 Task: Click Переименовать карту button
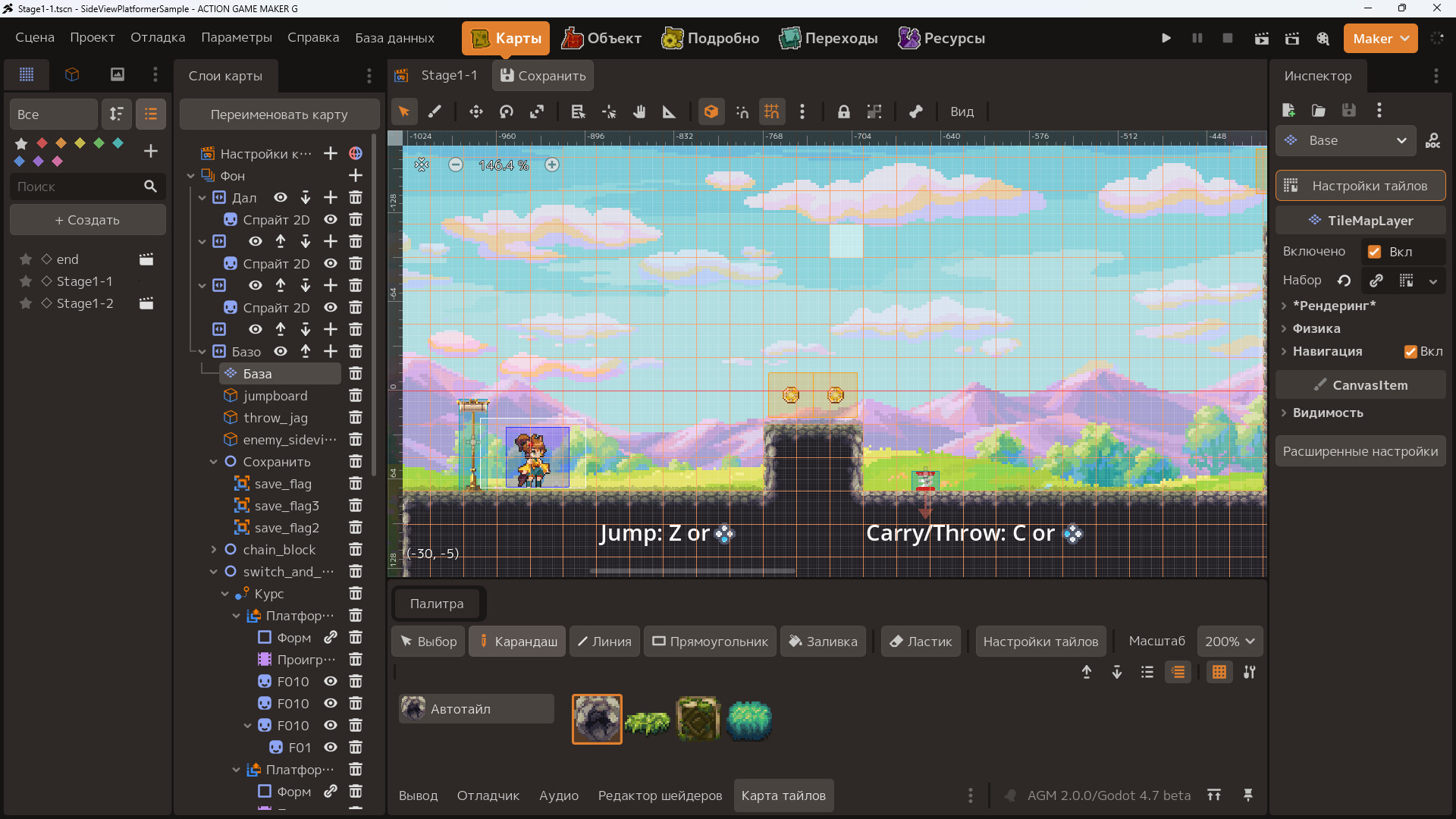point(279,115)
